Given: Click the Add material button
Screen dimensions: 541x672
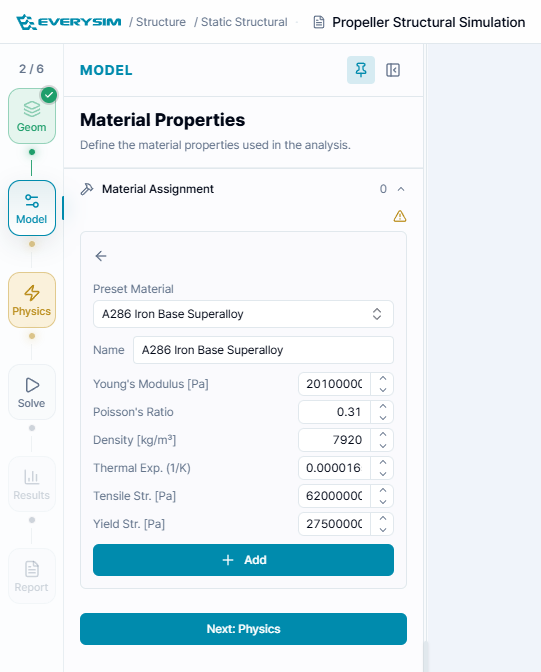Looking at the screenshot, I should (x=243, y=560).
